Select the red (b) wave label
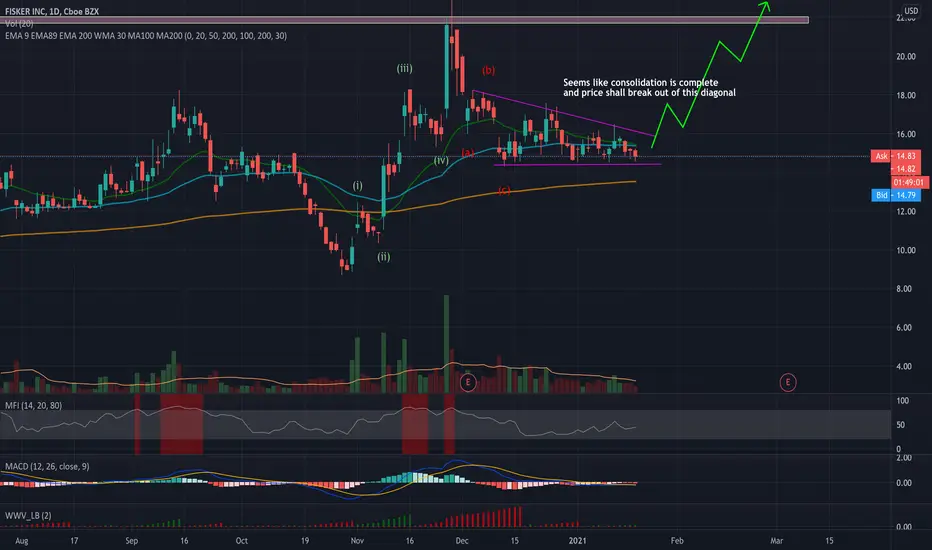Image resolution: width=932 pixels, height=550 pixels. click(x=489, y=70)
